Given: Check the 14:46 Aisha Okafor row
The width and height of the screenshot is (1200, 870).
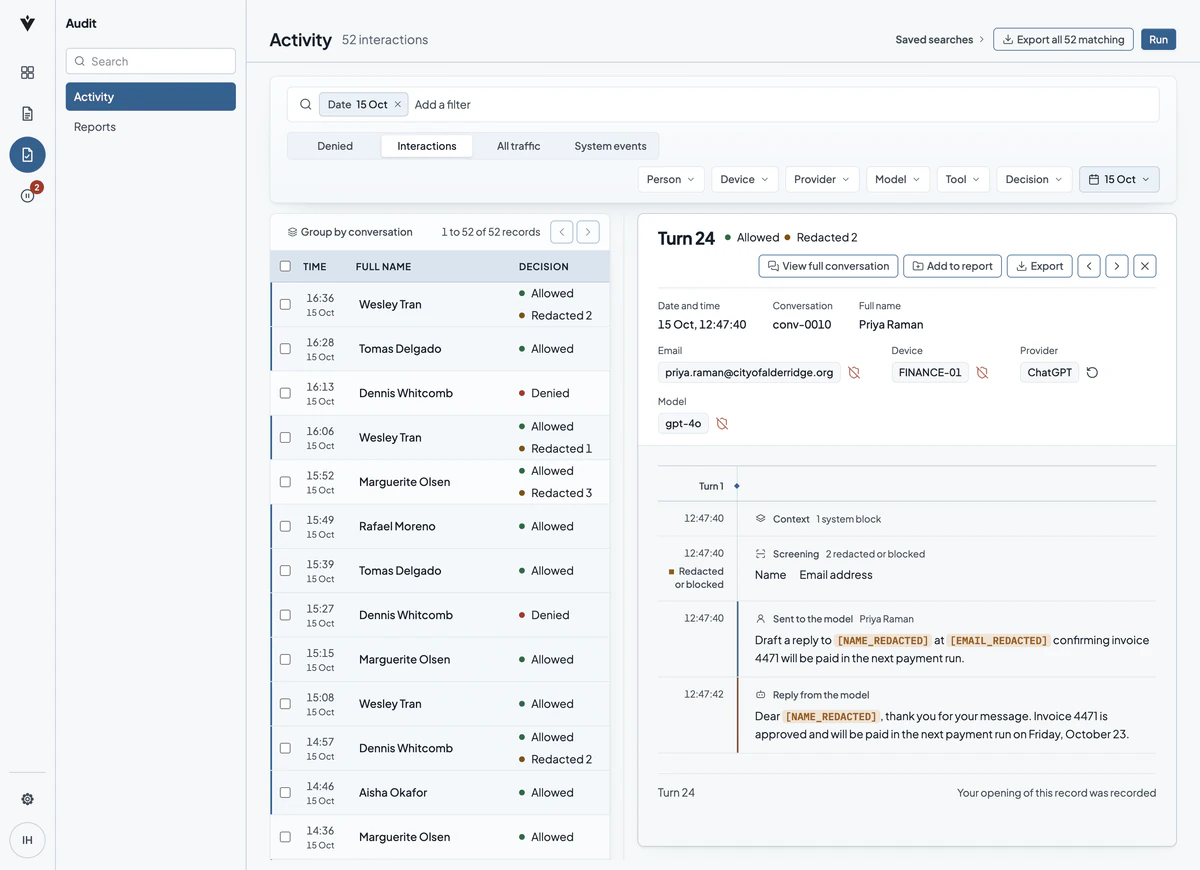Looking at the screenshot, I should (x=285, y=793).
